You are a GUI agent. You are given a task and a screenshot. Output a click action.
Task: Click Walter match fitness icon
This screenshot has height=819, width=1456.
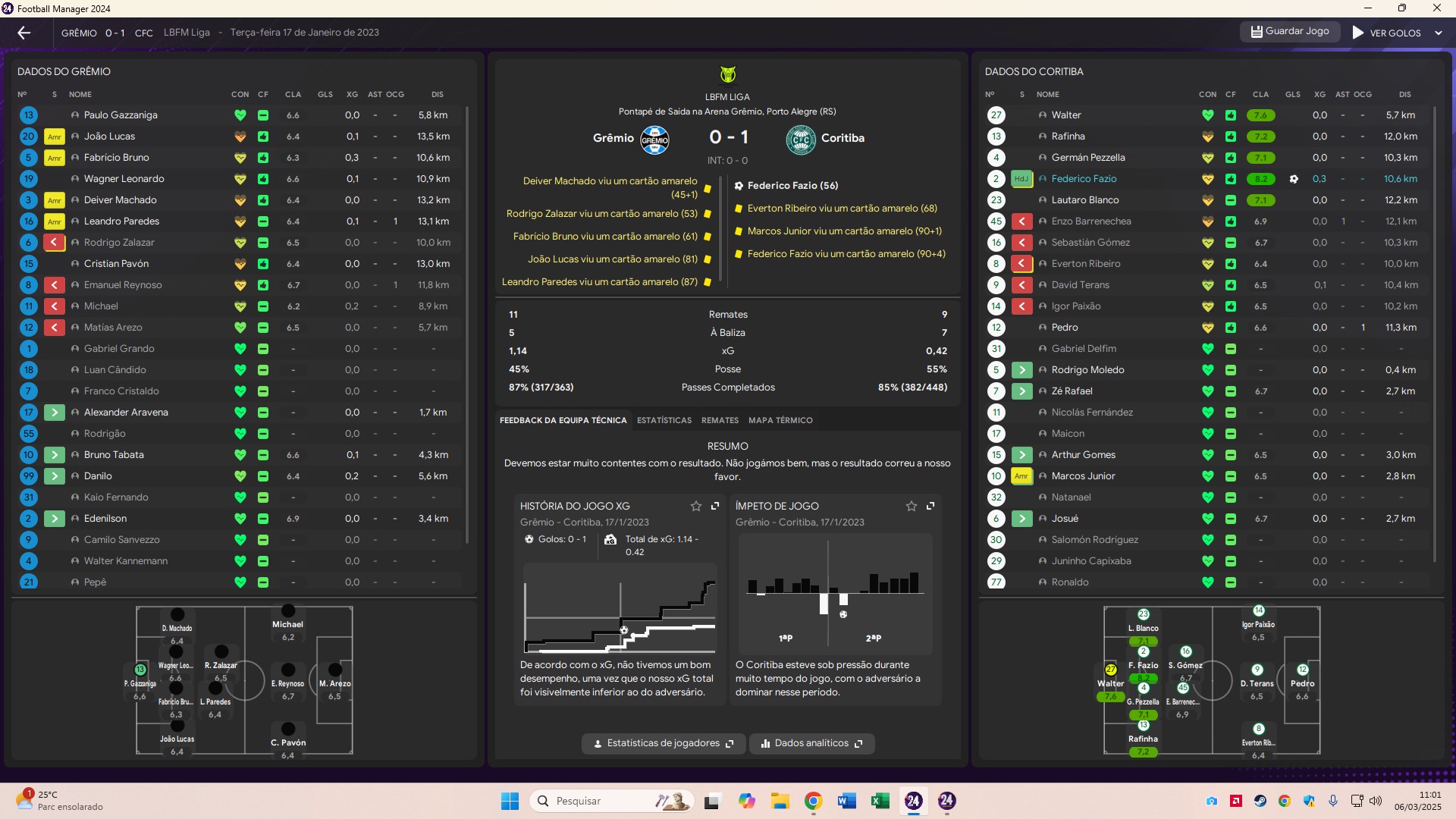coord(1231,115)
